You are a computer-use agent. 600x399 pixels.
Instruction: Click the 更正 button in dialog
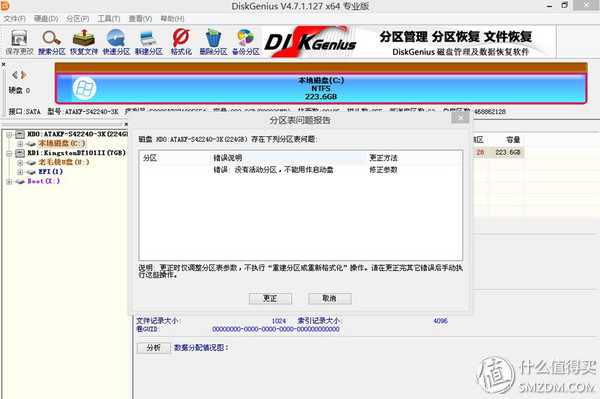pyautogui.click(x=270, y=299)
